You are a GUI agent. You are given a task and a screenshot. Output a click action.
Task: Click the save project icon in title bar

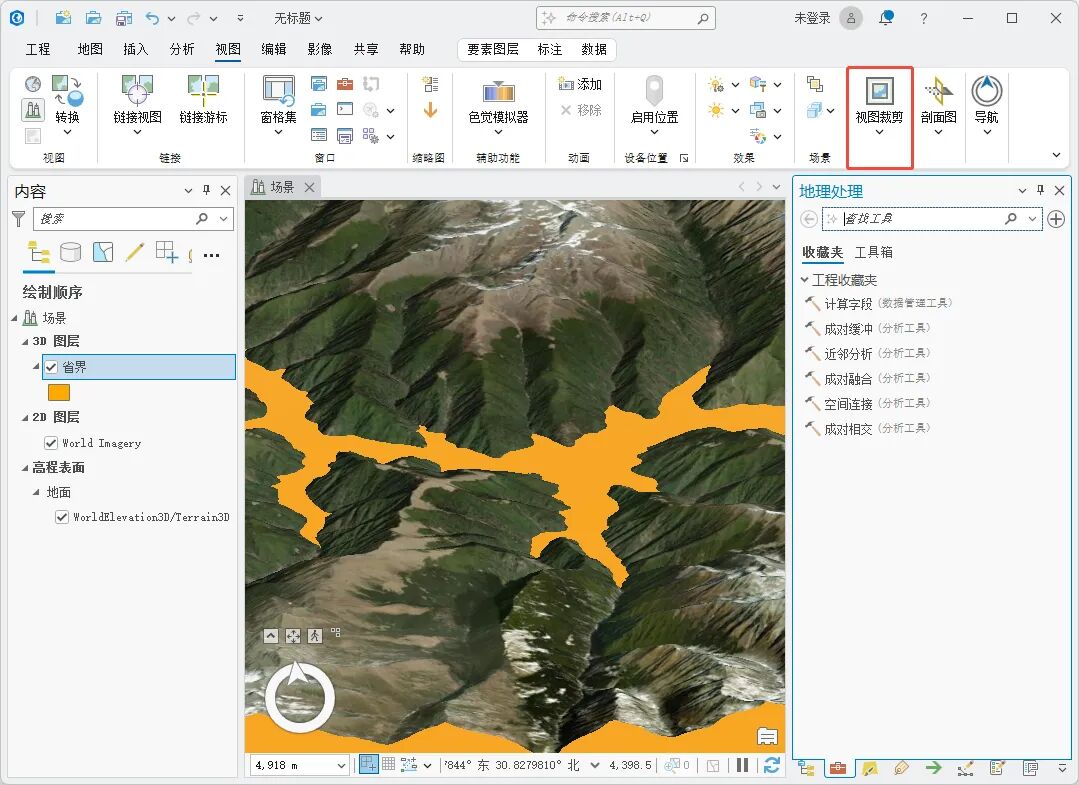pos(124,18)
